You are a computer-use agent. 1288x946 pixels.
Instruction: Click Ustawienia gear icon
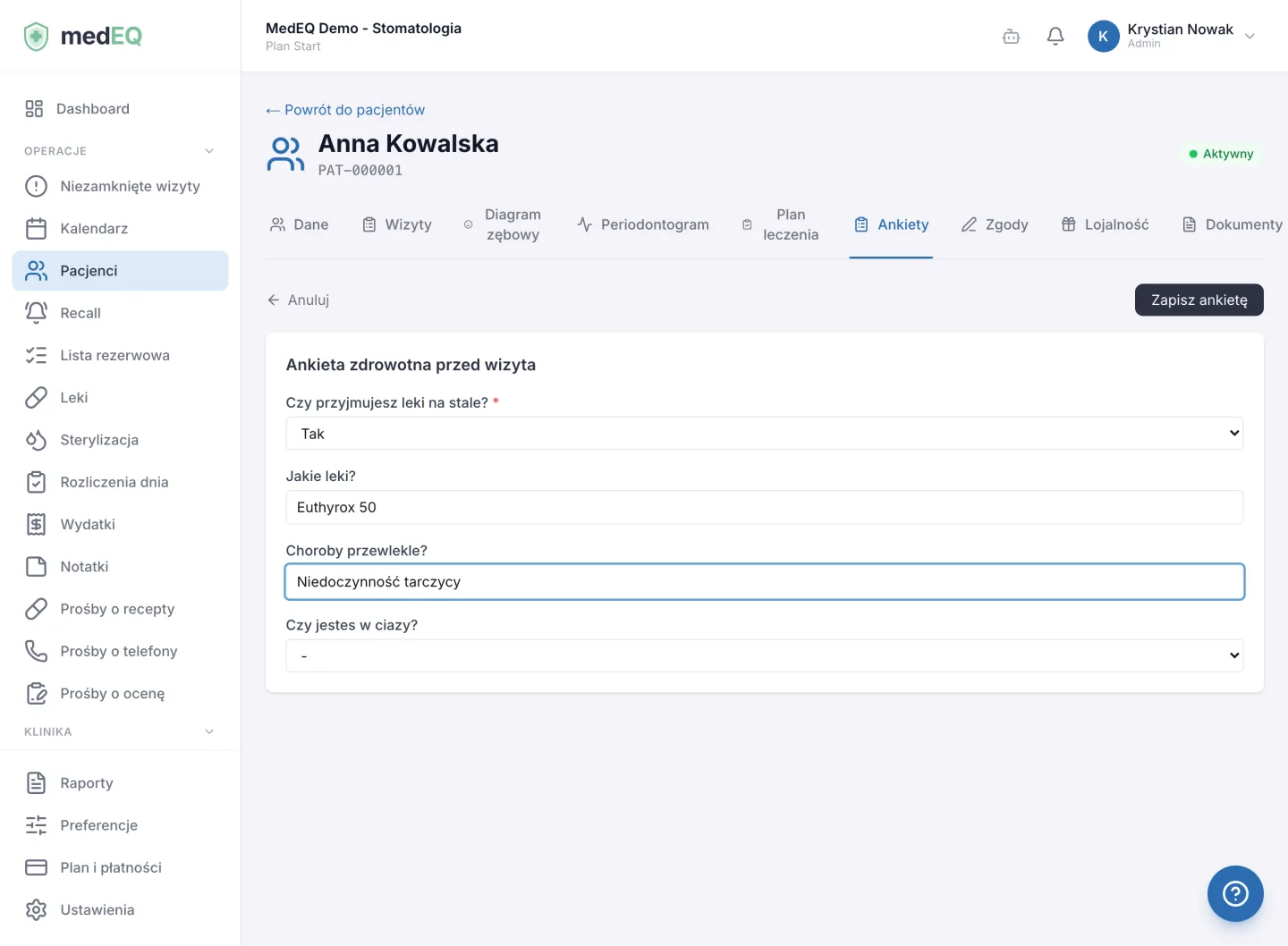pyautogui.click(x=36, y=910)
